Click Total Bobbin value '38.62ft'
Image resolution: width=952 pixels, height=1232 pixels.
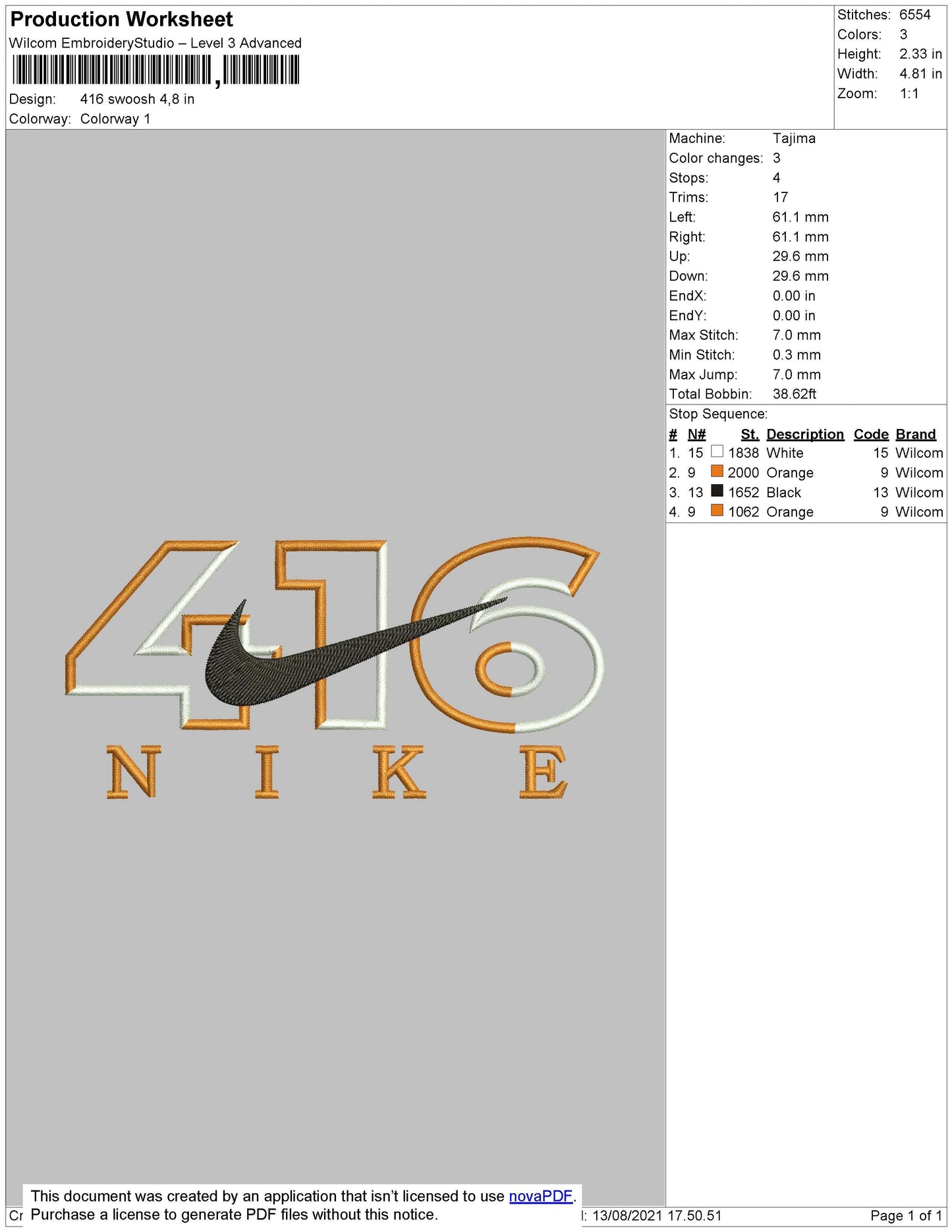pyautogui.click(x=795, y=394)
